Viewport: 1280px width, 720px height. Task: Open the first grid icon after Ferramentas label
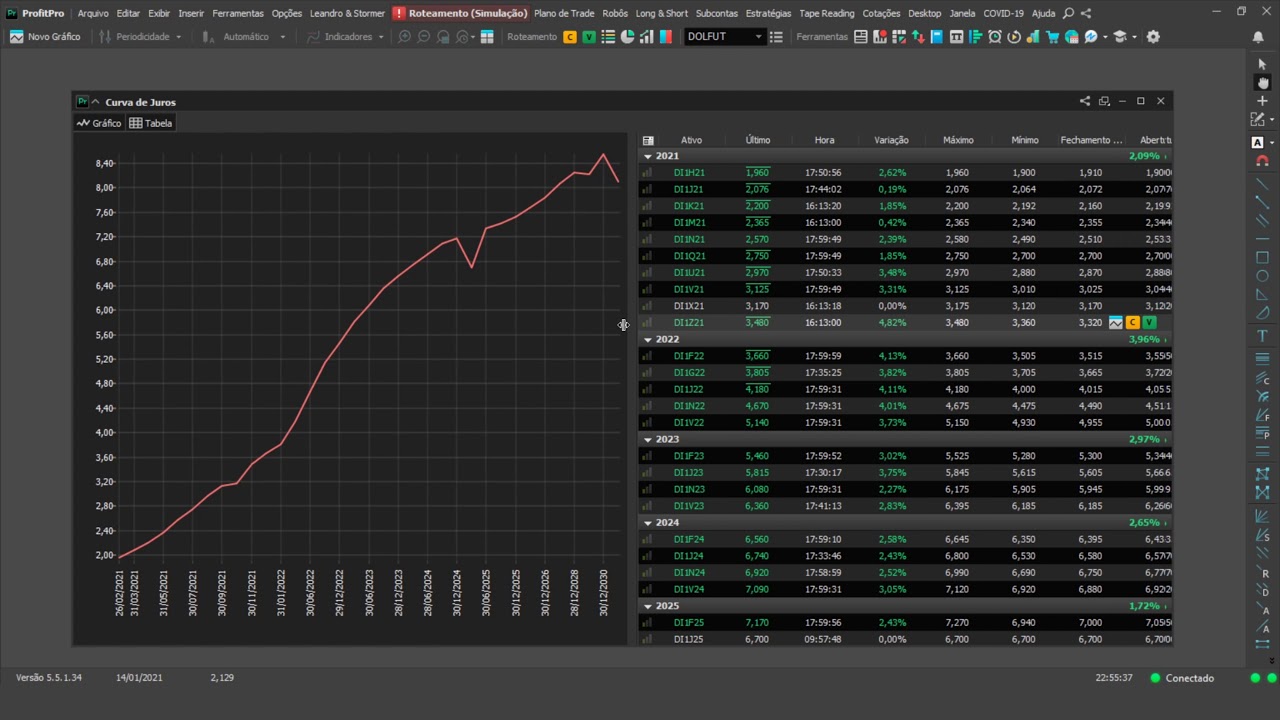(861, 36)
